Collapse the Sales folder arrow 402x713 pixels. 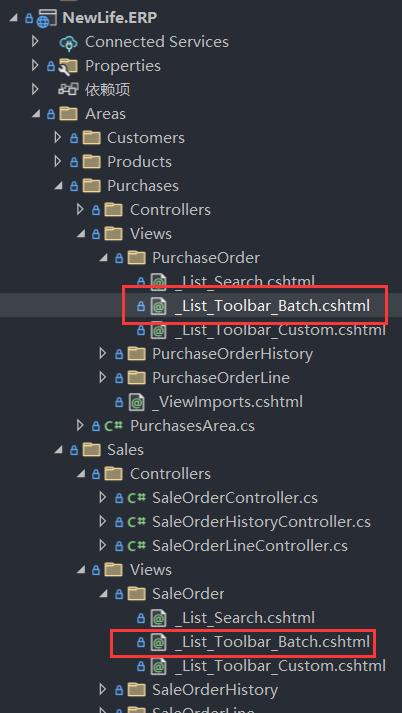click(x=58, y=451)
